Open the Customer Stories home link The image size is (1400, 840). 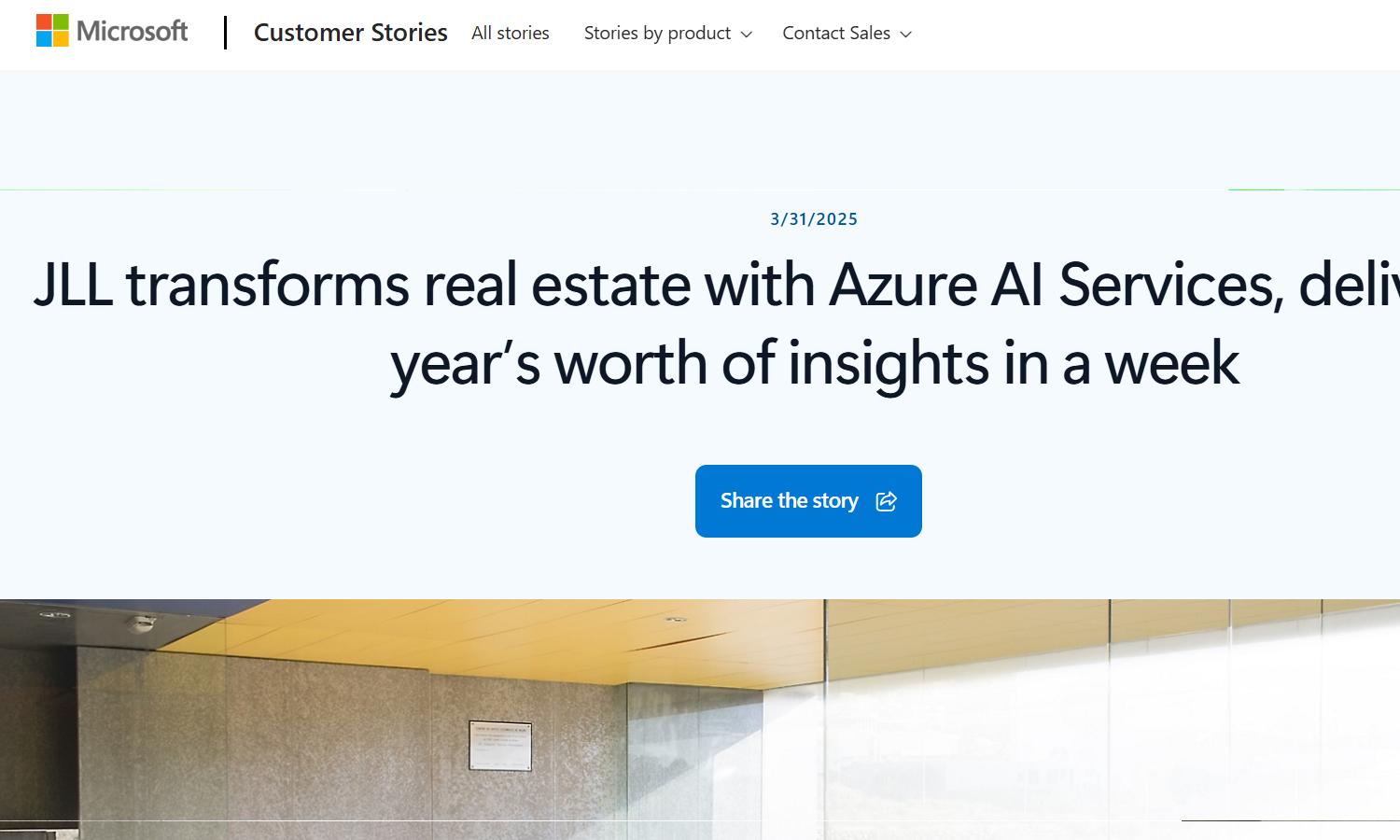point(350,33)
